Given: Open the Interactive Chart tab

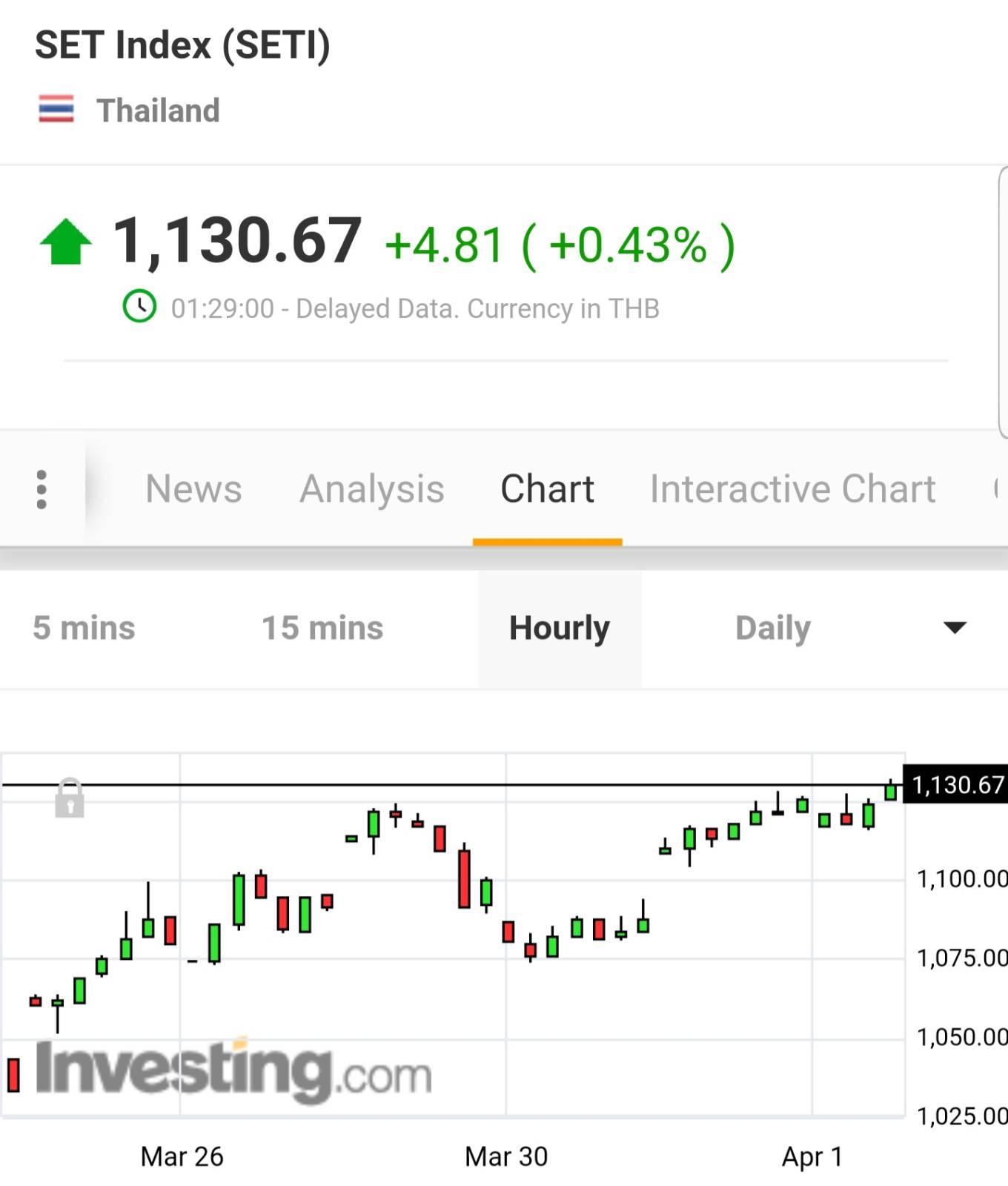Looking at the screenshot, I should (792, 489).
